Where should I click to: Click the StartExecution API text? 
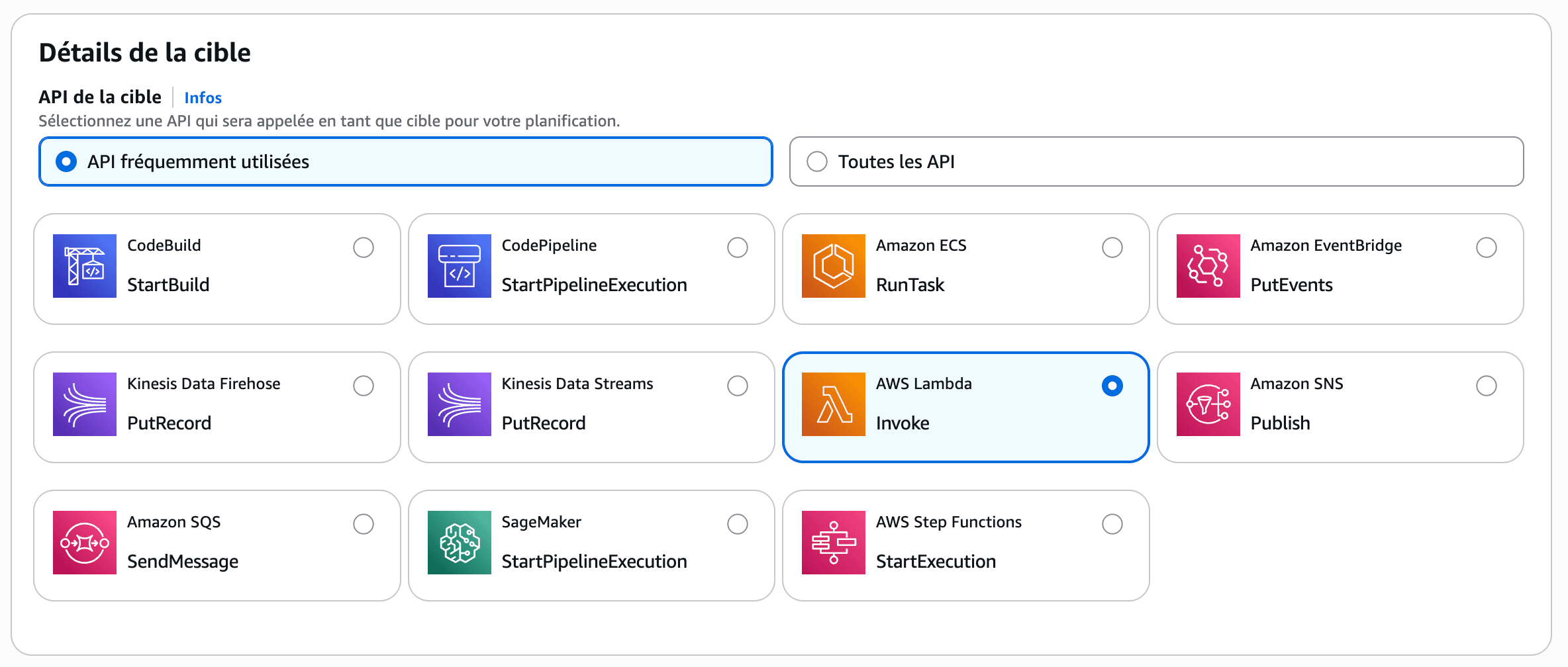(936, 562)
